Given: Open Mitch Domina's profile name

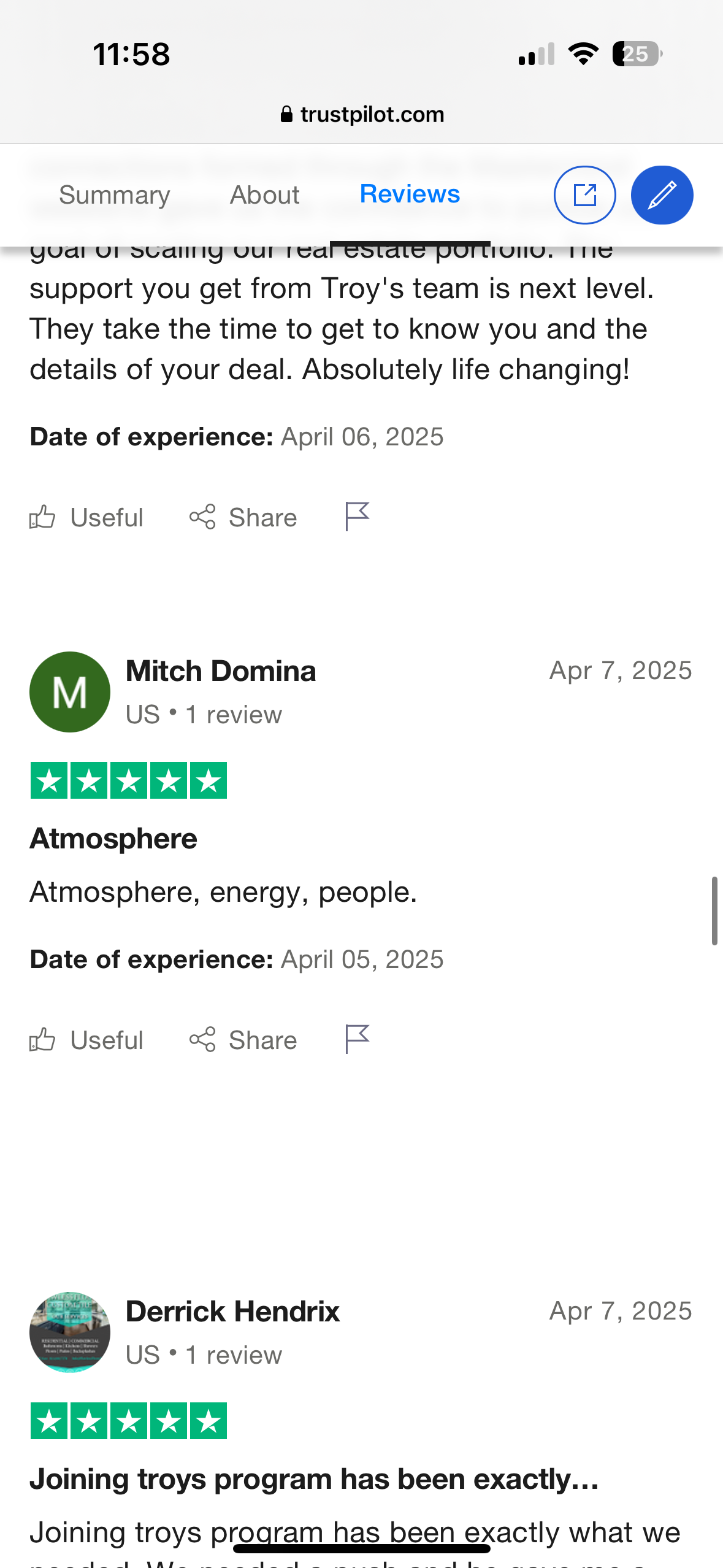Looking at the screenshot, I should point(221,671).
